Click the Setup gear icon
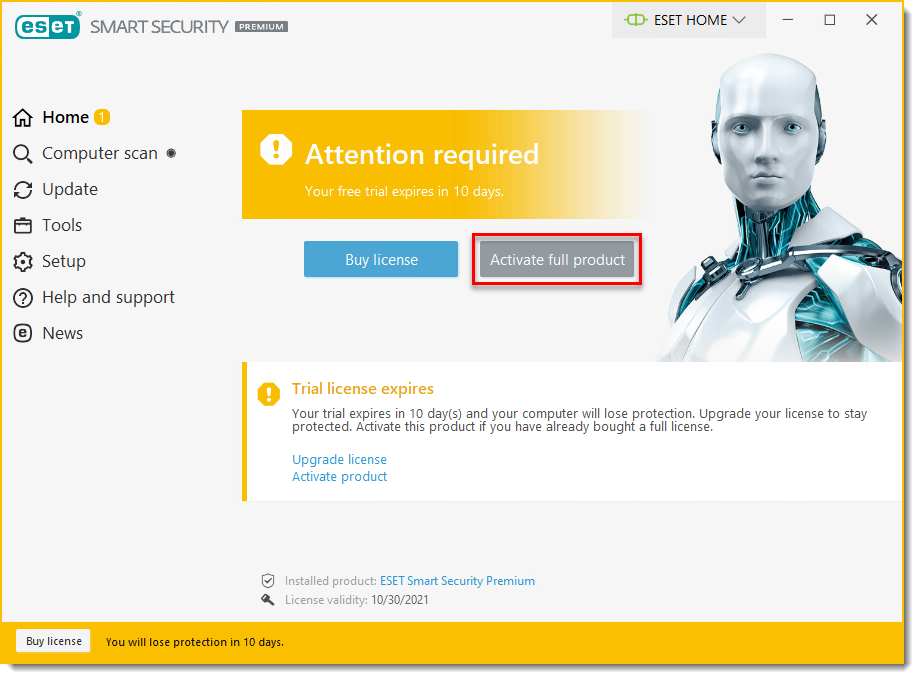Viewport: 919px width, 679px height. tap(23, 262)
